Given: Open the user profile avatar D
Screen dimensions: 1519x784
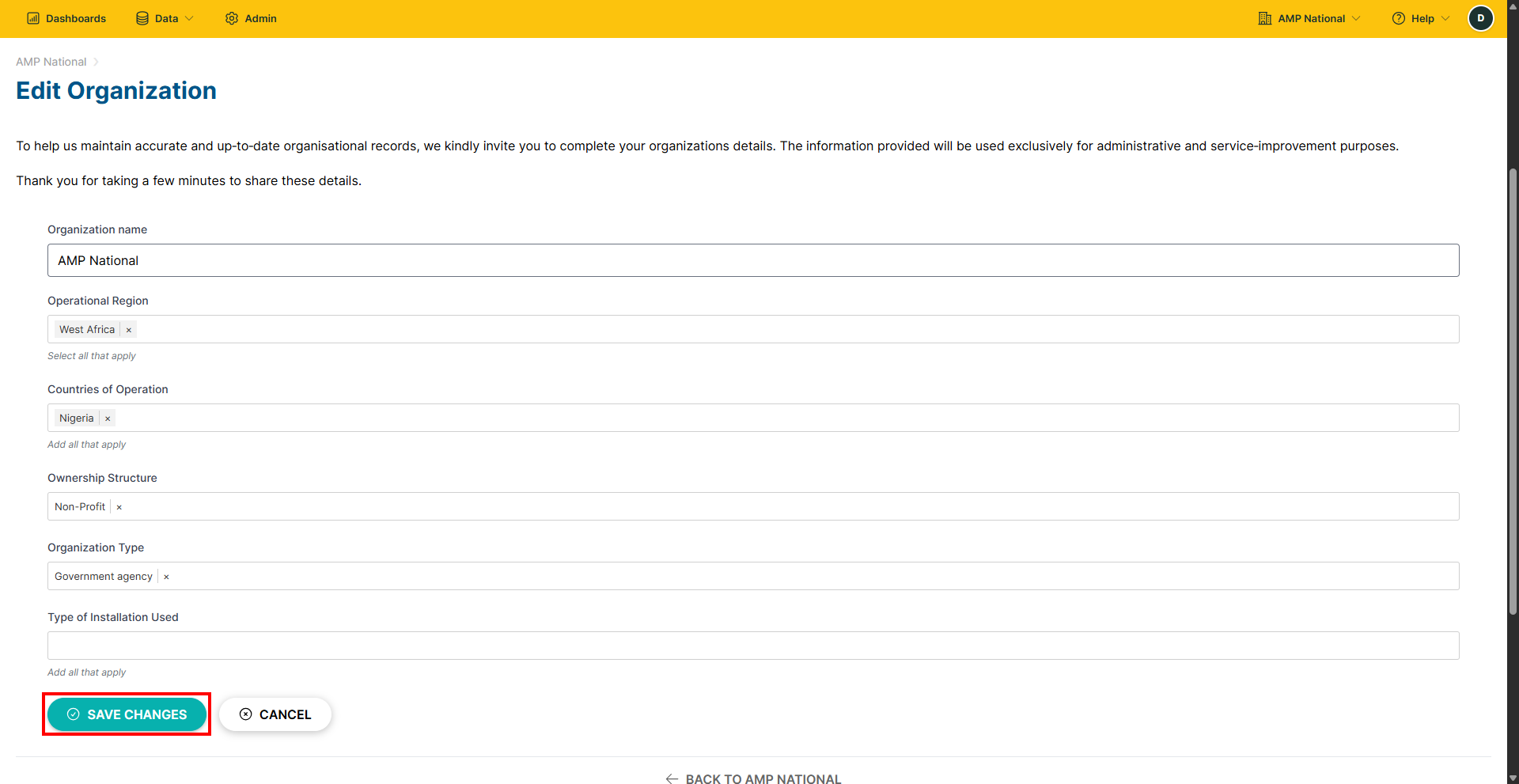Looking at the screenshot, I should pyautogui.click(x=1481, y=18).
